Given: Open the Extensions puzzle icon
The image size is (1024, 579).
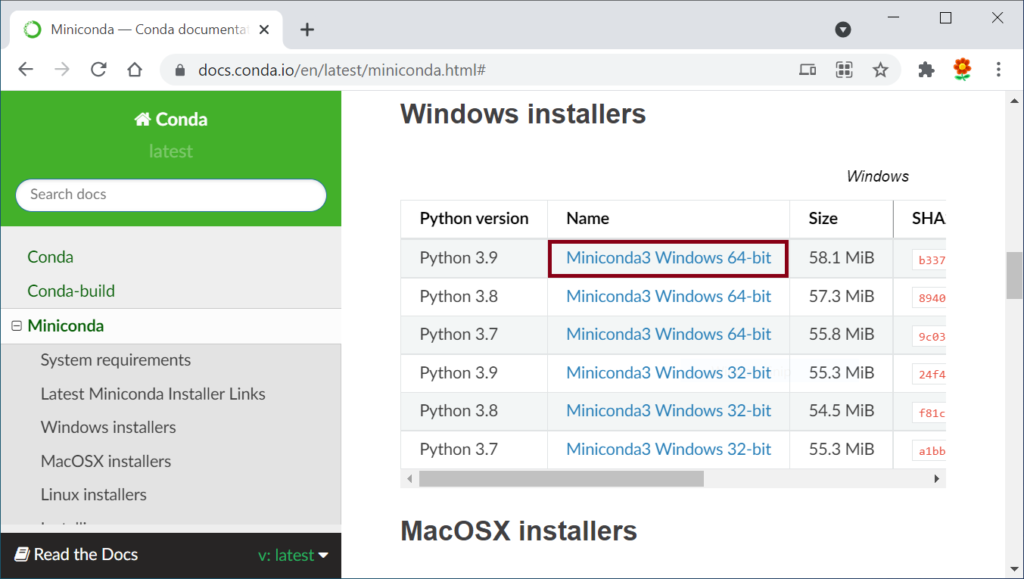Looking at the screenshot, I should pos(926,69).
